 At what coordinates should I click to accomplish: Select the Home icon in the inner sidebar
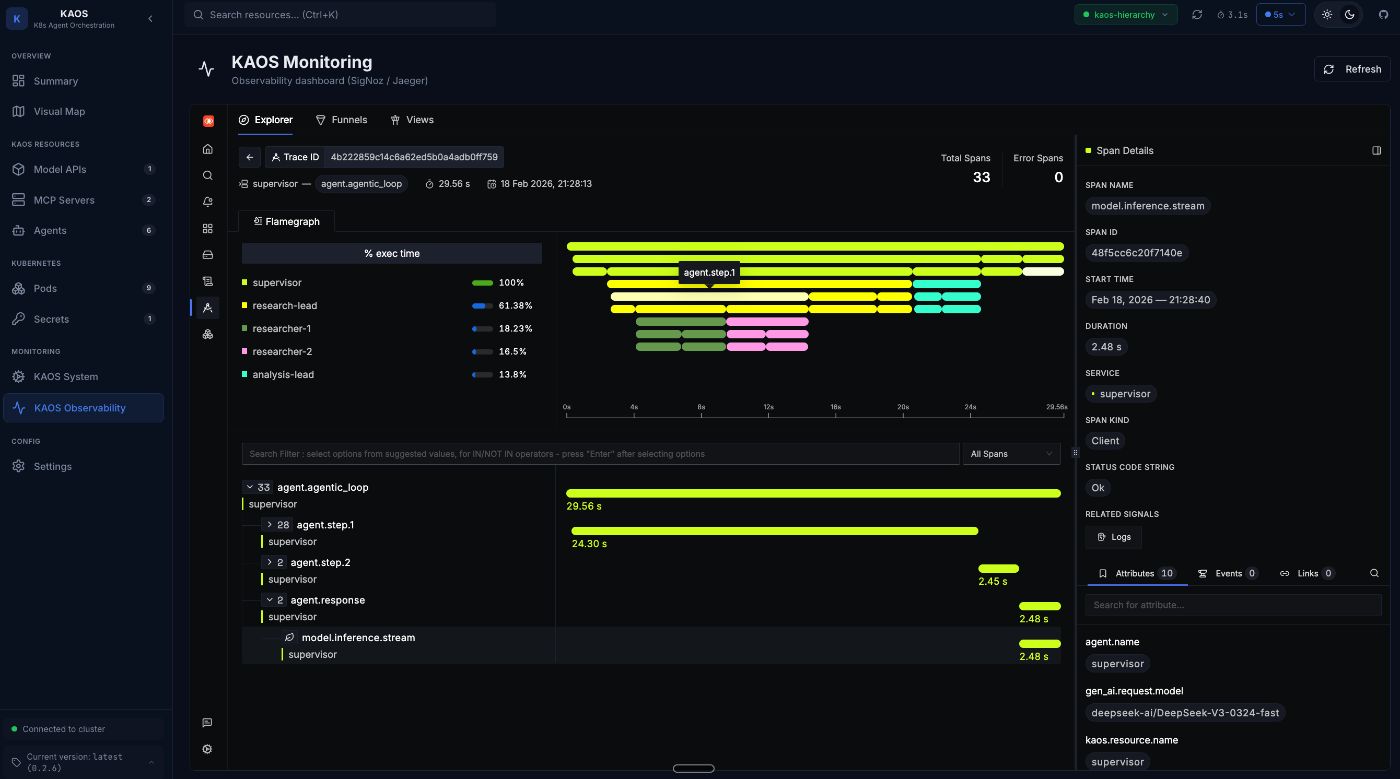point(207,148)
